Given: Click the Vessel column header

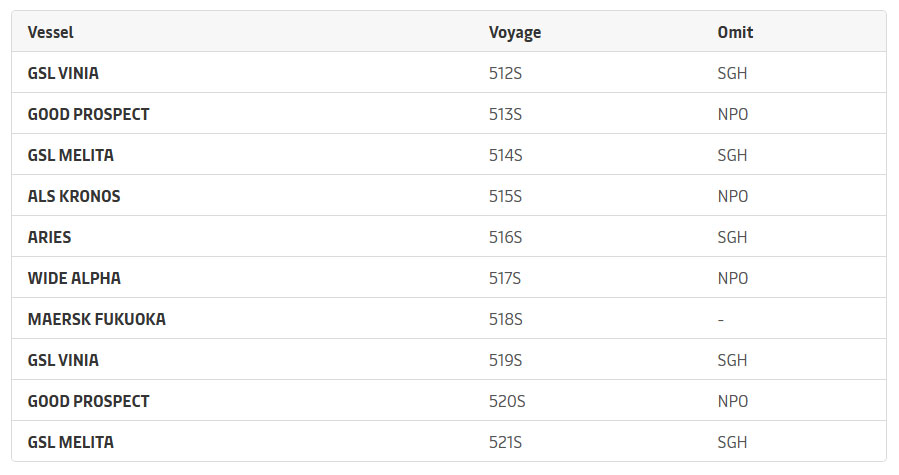Looking at the screenshot, I should tap(51, 32).
